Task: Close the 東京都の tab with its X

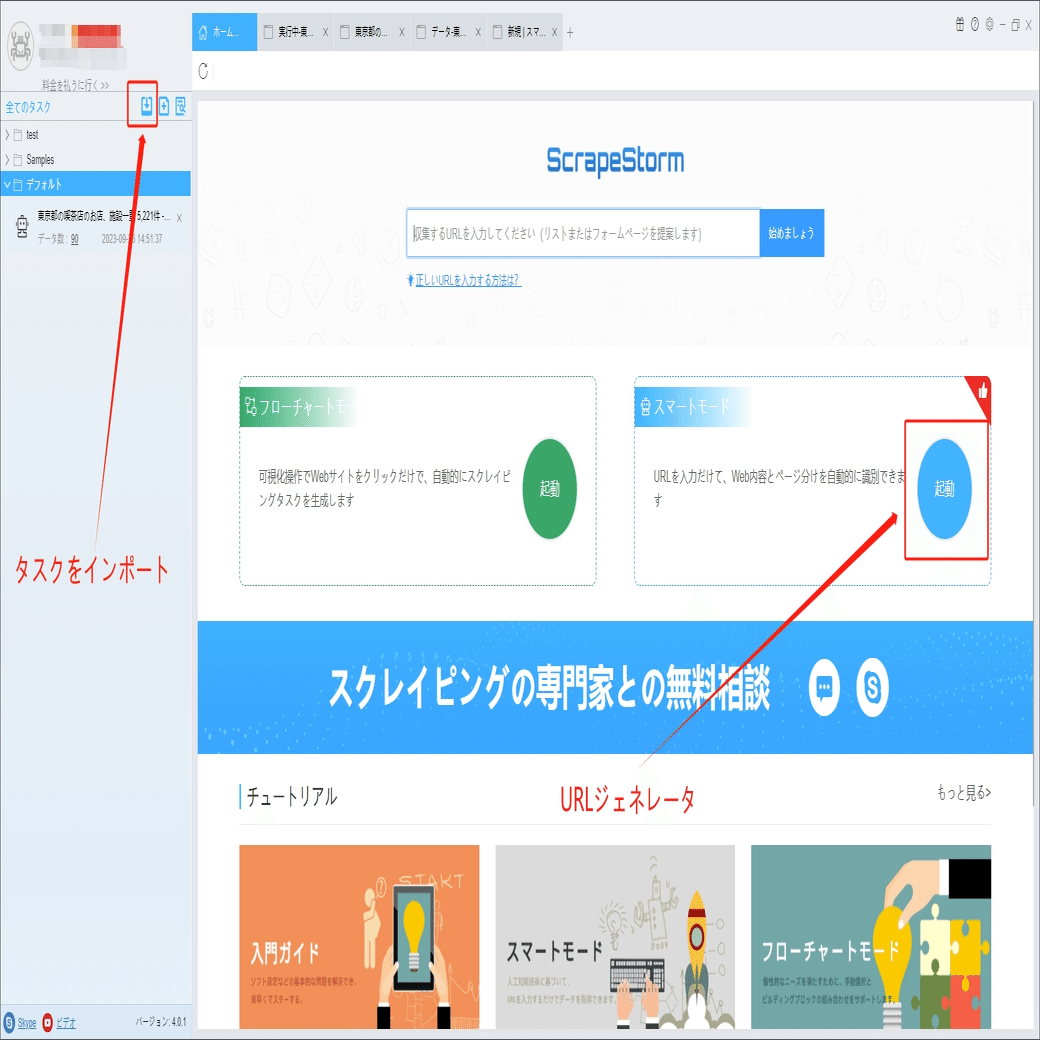Action: [x=401, y=32]
